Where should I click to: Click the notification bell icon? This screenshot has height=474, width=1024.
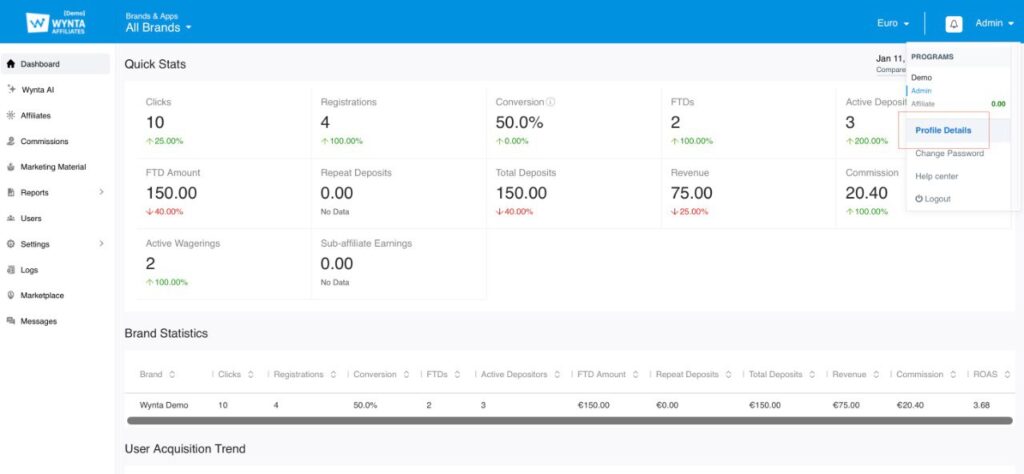[x=953, y=23]
